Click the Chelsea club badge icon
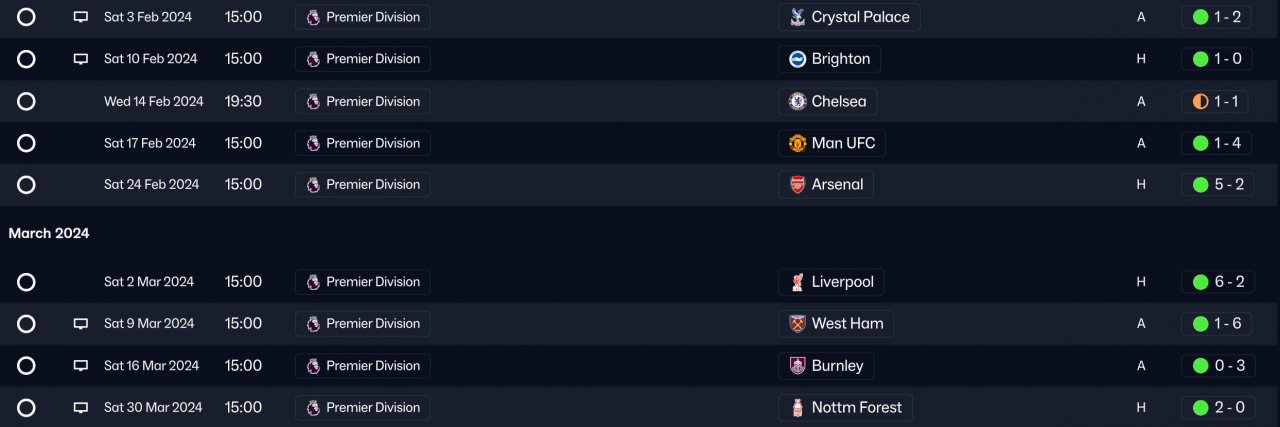Image resolution: width=1280 pixels, height=427 pixels. click(x=797, y=101)
